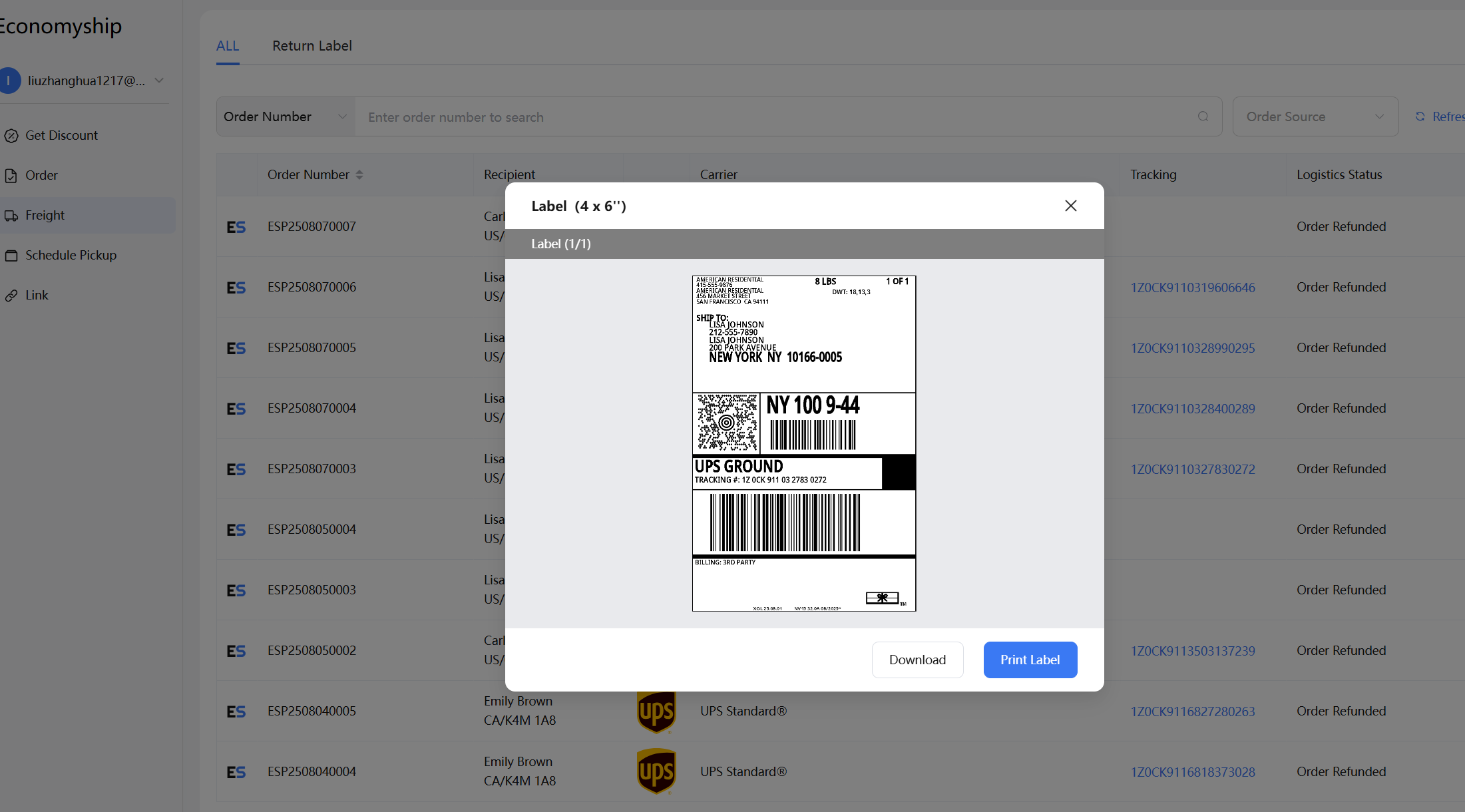Viewport: 1465px width, 812px height.
Task: Click the ES icon for order ESP2508070007
Action: pyautogui.click(x=236, y=227)
